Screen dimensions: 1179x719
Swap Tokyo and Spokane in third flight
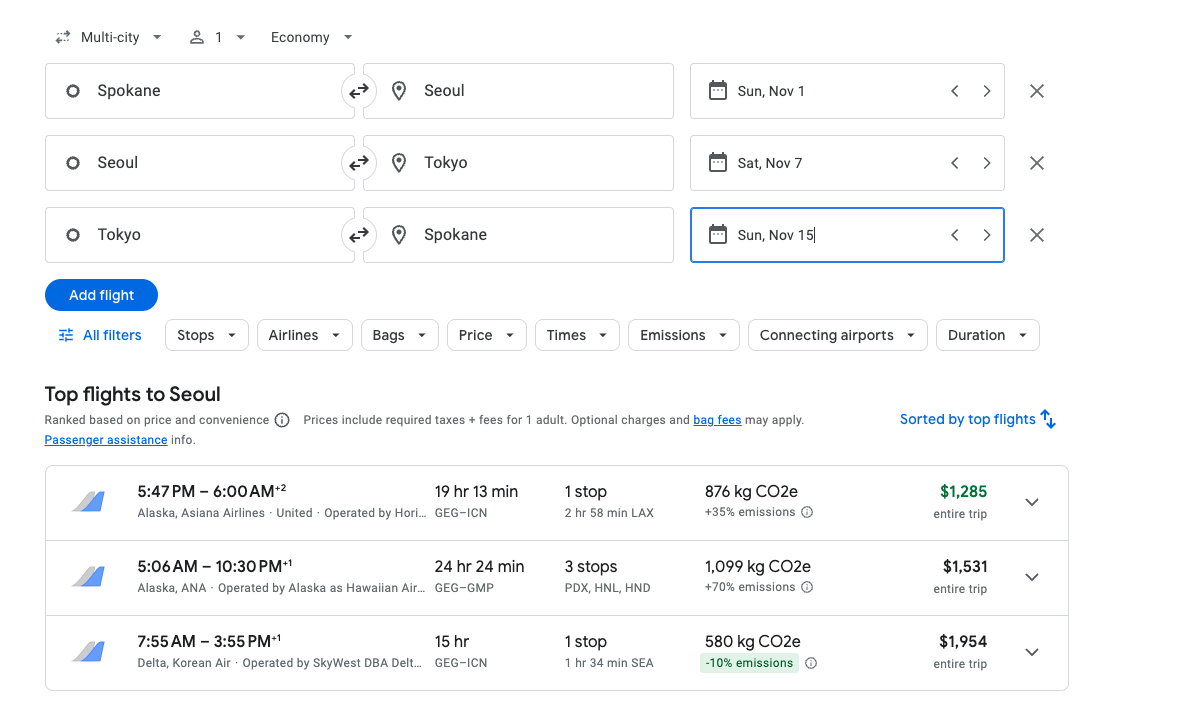(358, 235)
